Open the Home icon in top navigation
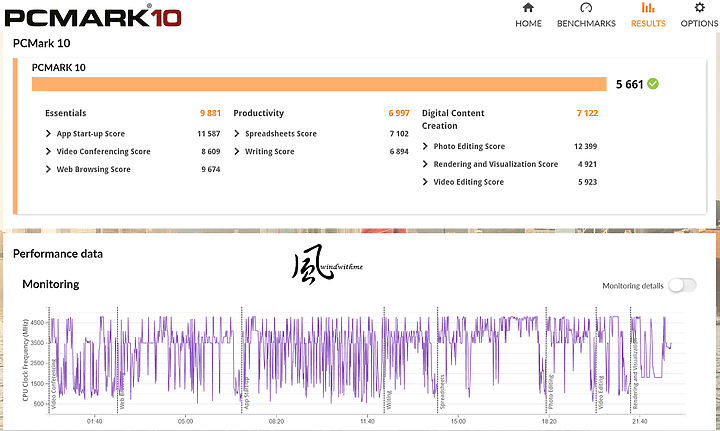Viewport: 720px width, 431px height. click(x=528, y=8)
